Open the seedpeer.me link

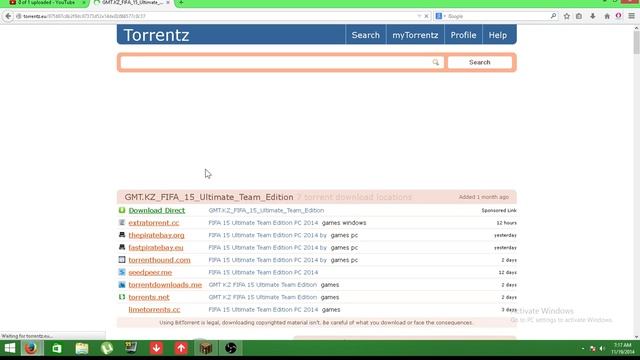coord(150,272)
